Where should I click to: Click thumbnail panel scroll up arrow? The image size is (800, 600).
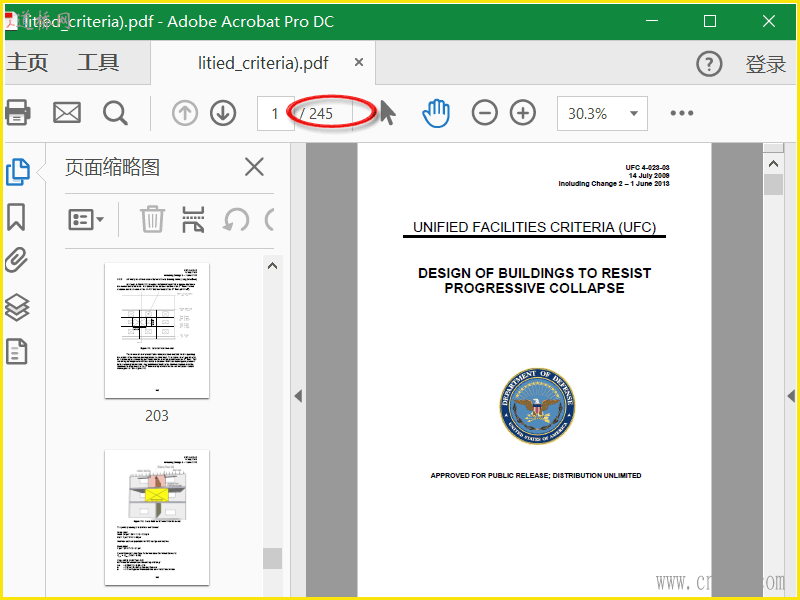coord(272,266)
